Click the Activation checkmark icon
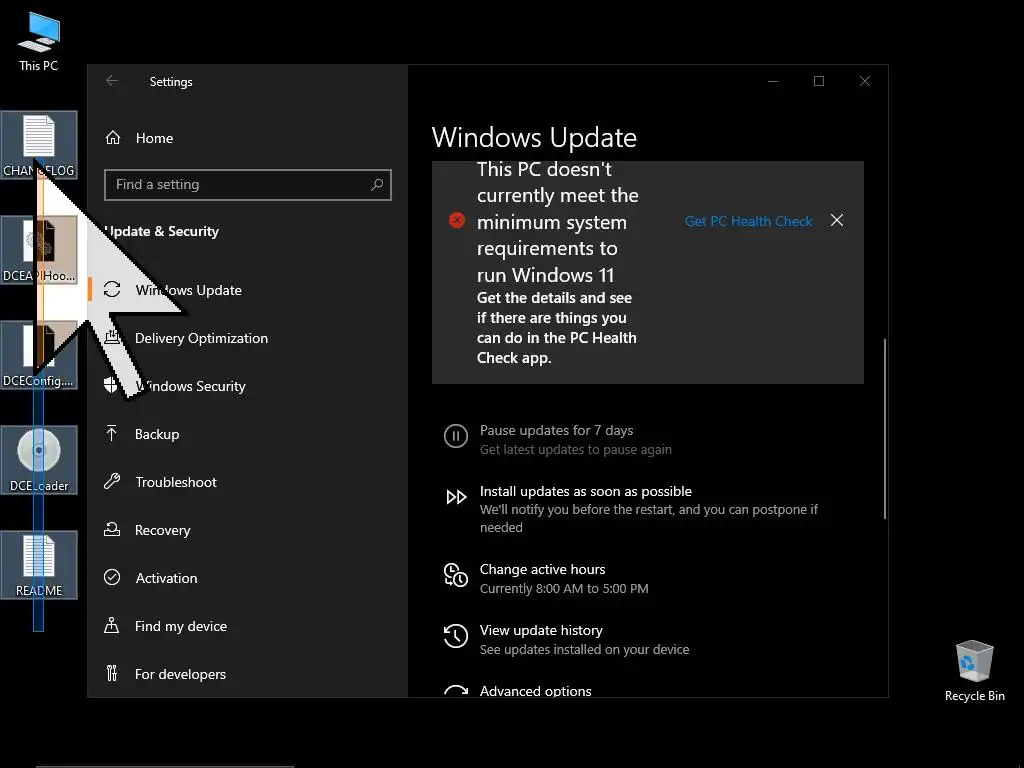Screen dimensions: 1024x768 [x=112, y=577]
